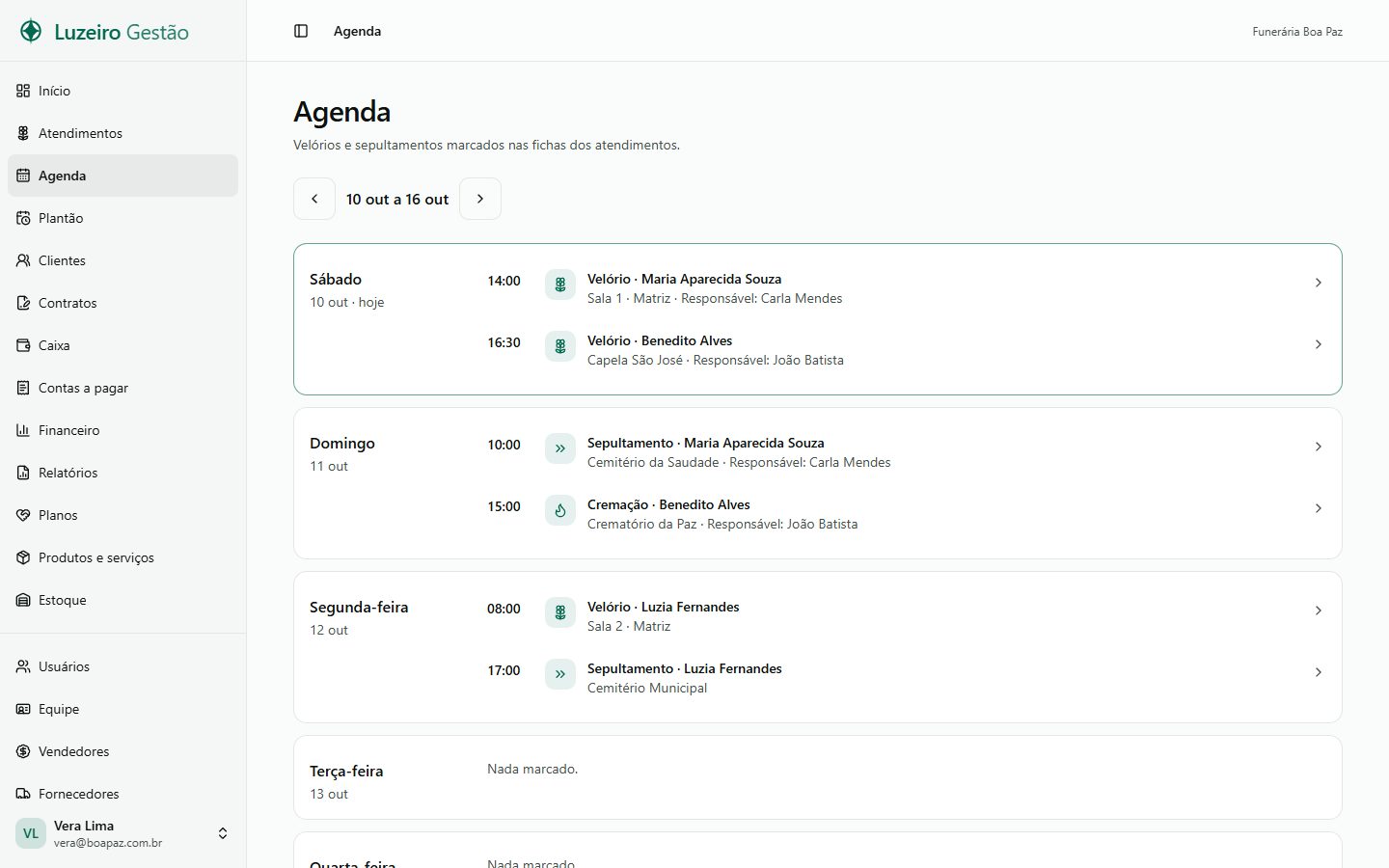Screen dimensions: 1389x868
Task: Open Sepultamento Maria Aparecida Souza chevron
Action: pyautogui.click(x=1319, y=447)
